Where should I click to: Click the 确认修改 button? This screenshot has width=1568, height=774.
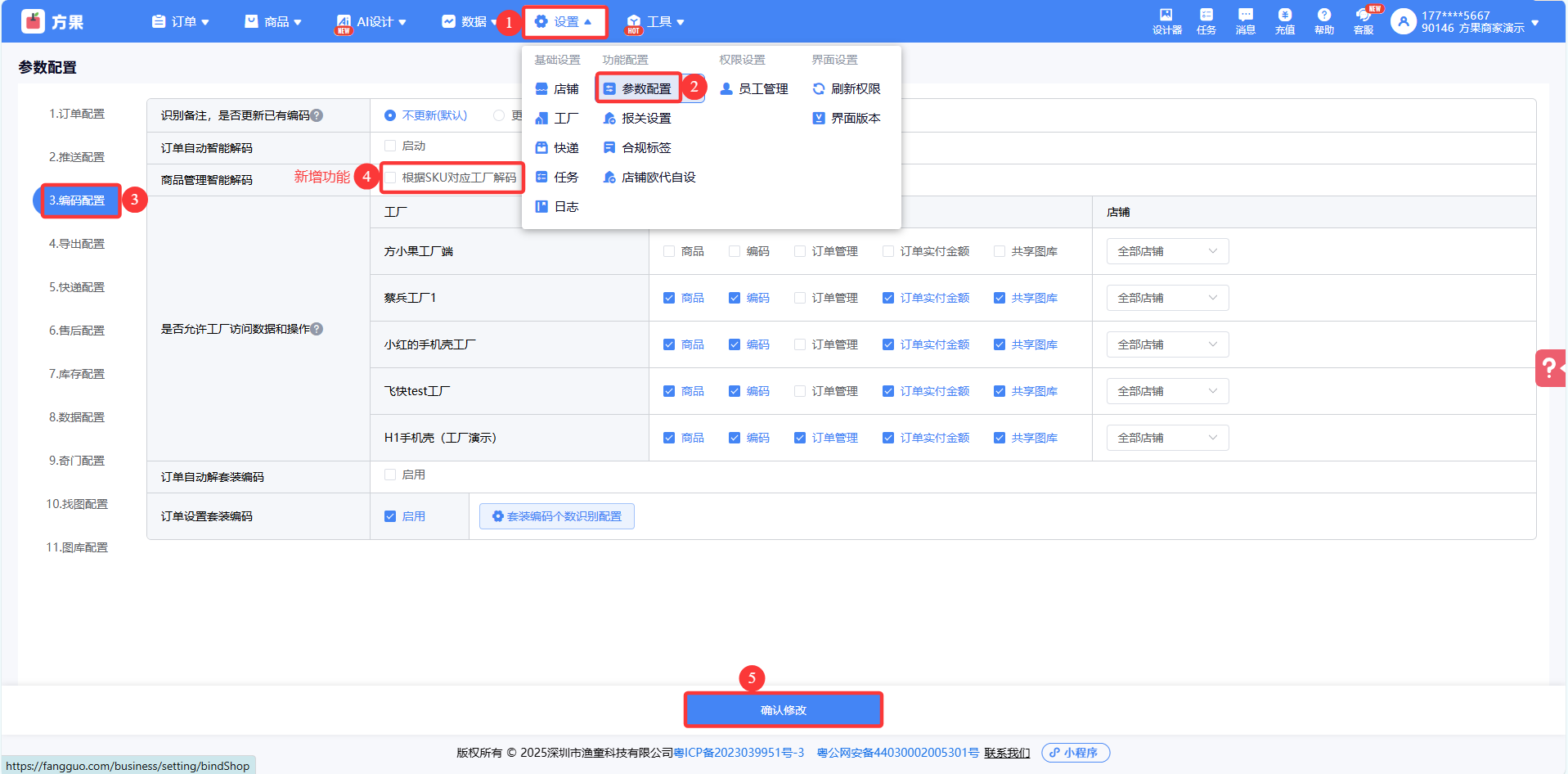(x=783, y=709)
